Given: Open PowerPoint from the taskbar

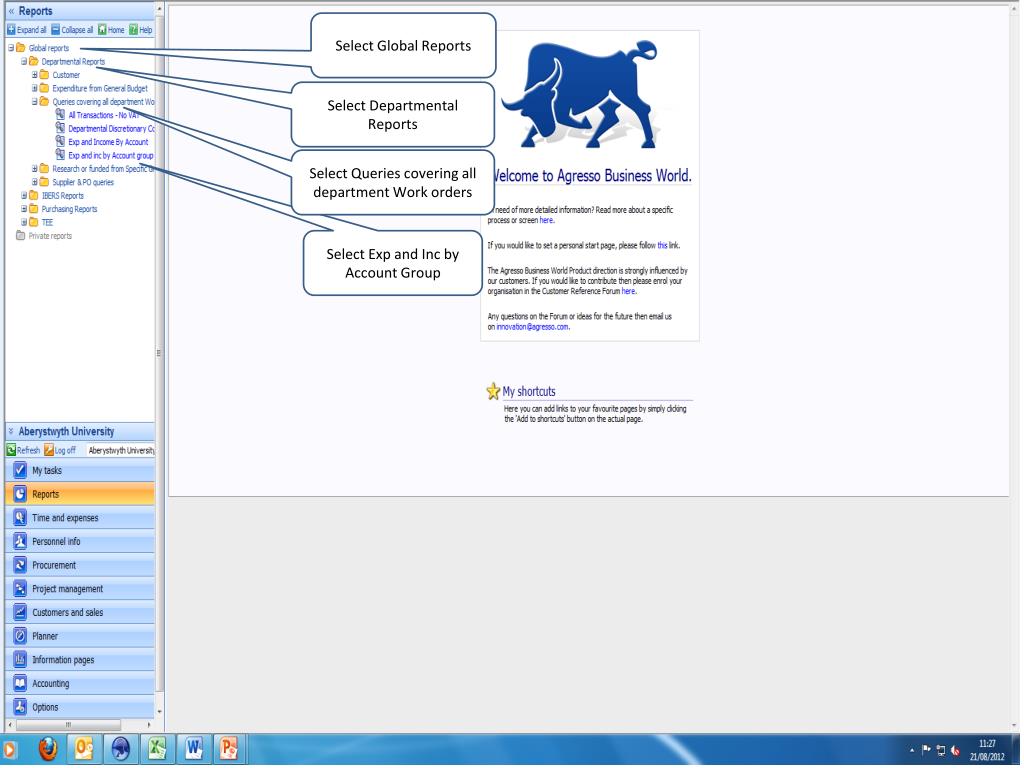Looking at the screenshot, I should coord(229,749).
